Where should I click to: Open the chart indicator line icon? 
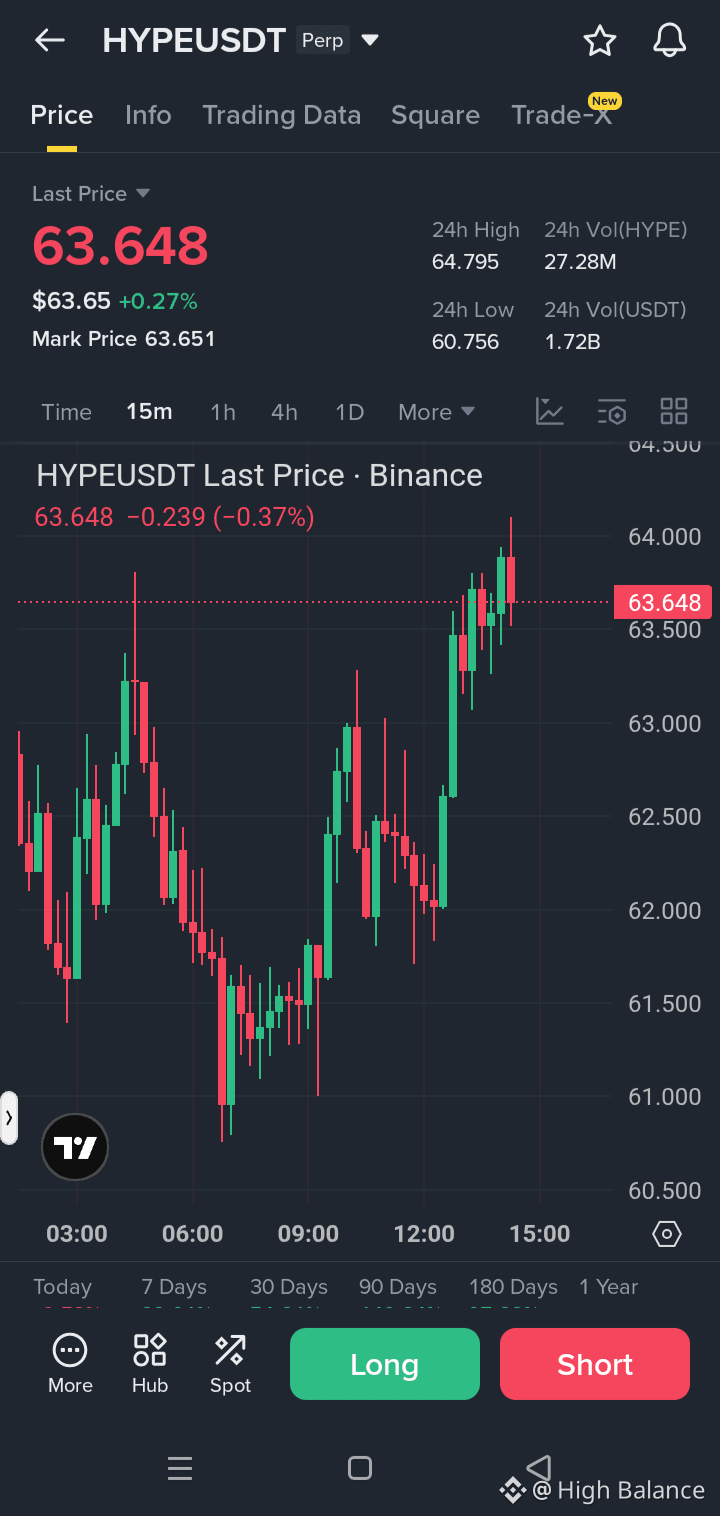tap(550, 411)
